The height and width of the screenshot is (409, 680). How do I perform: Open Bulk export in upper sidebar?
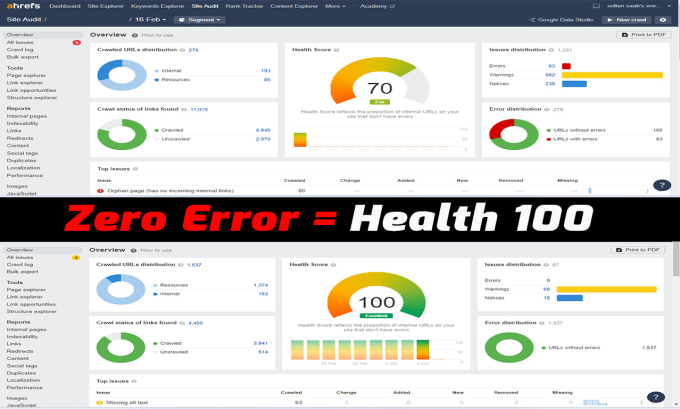click(23, 57)
